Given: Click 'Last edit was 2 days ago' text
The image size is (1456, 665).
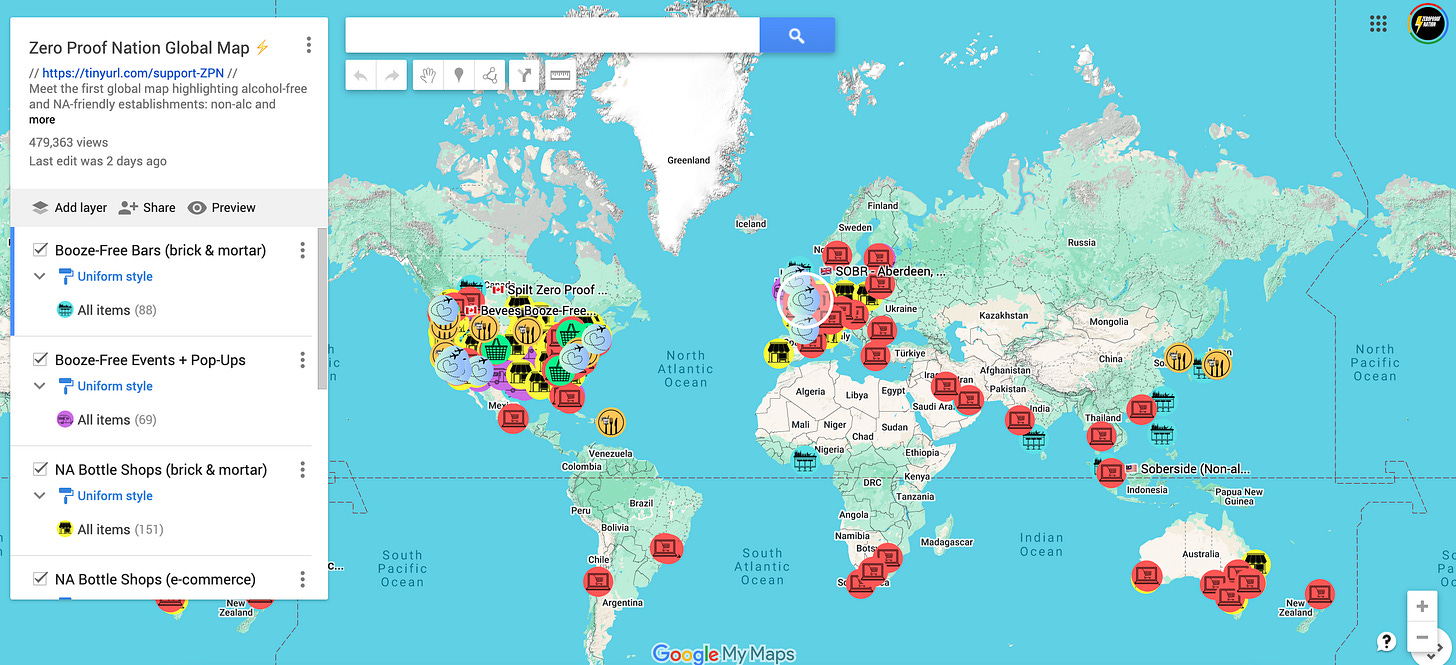Looking at the screenshot, I should [x=98, y=161].
